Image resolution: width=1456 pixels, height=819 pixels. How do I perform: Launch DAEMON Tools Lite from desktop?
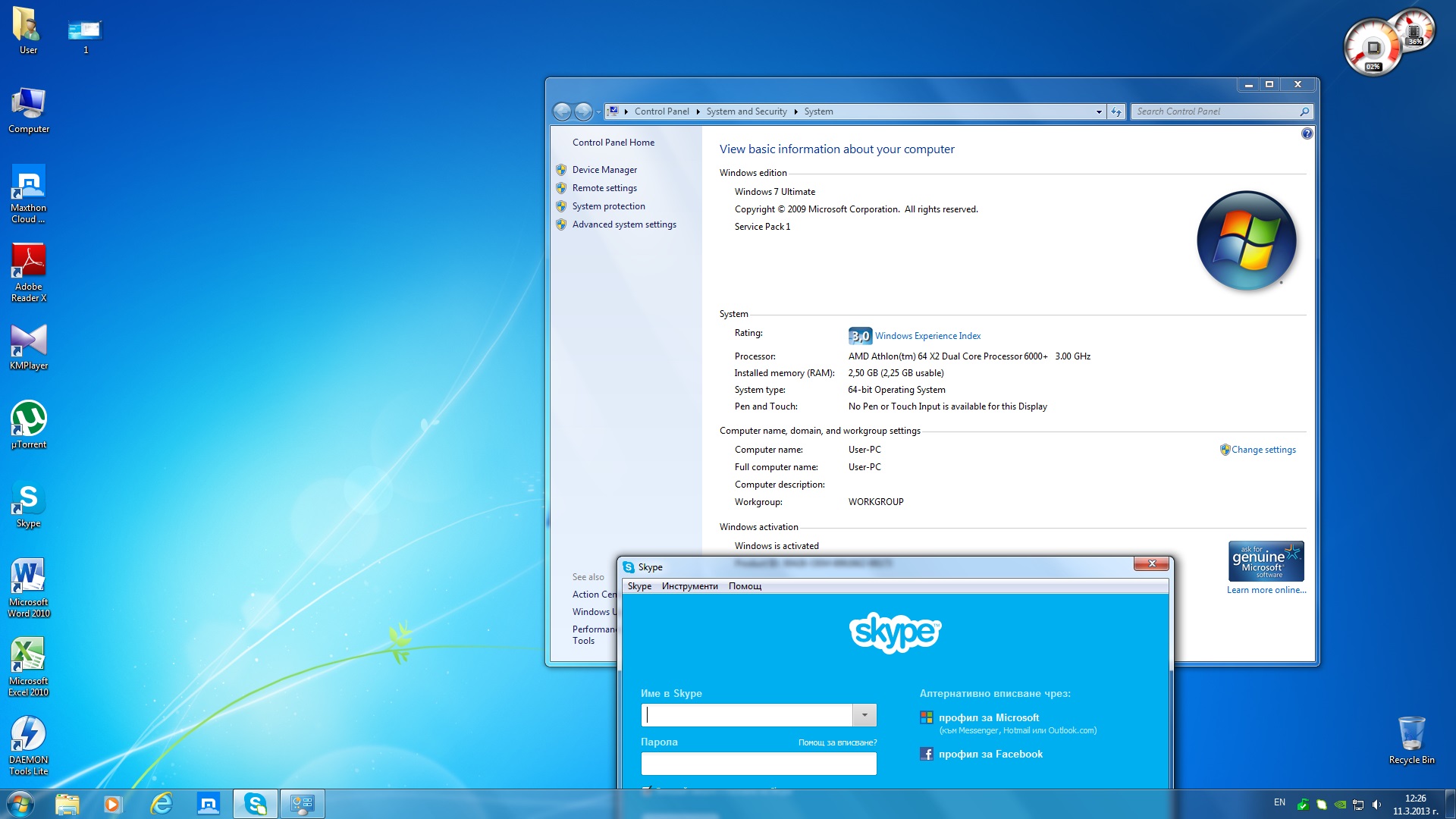point(28,745)
